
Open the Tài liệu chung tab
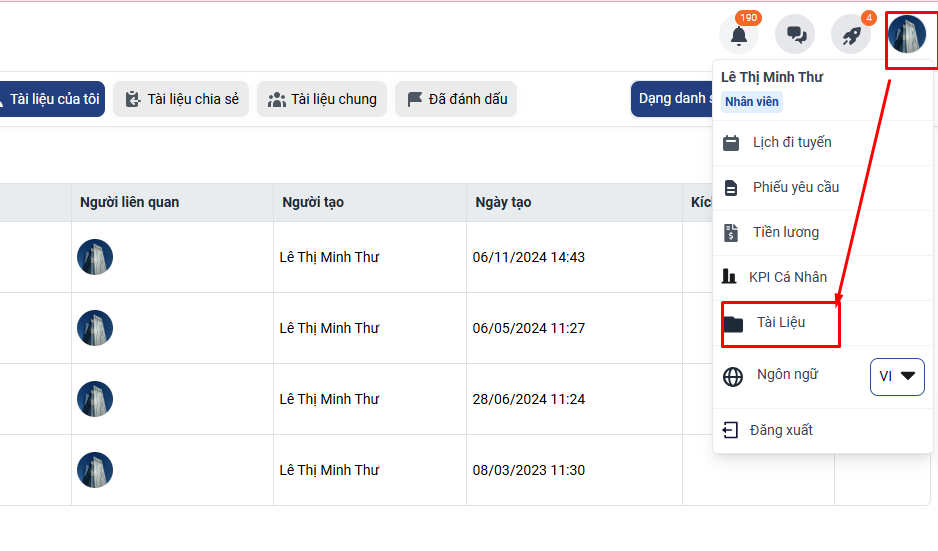coord(322,99)
